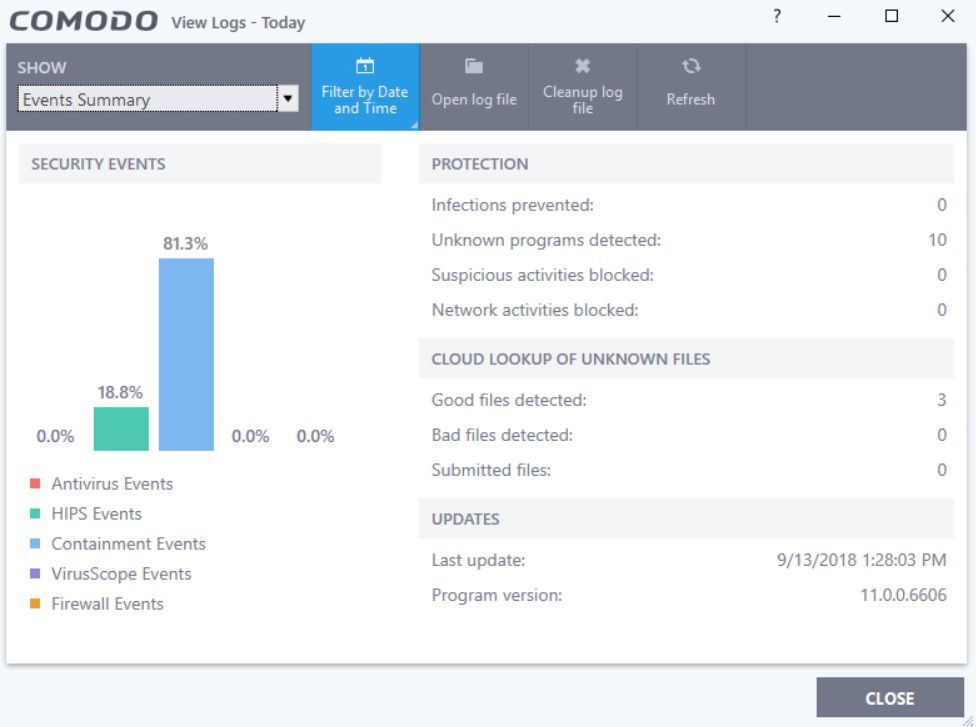Viewport: 976px width, 727px height.
Task: Click the unknown programs count 10
Action: (937, 240)
